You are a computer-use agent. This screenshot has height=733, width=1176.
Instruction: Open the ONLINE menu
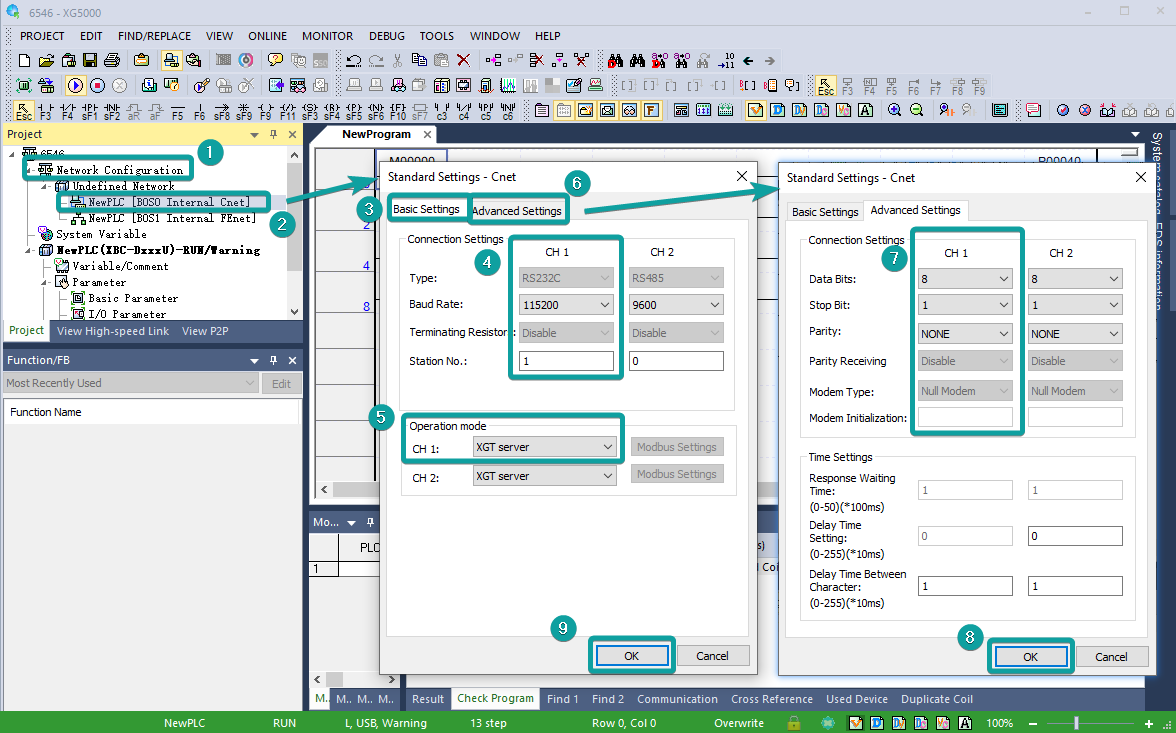point(267,36)
